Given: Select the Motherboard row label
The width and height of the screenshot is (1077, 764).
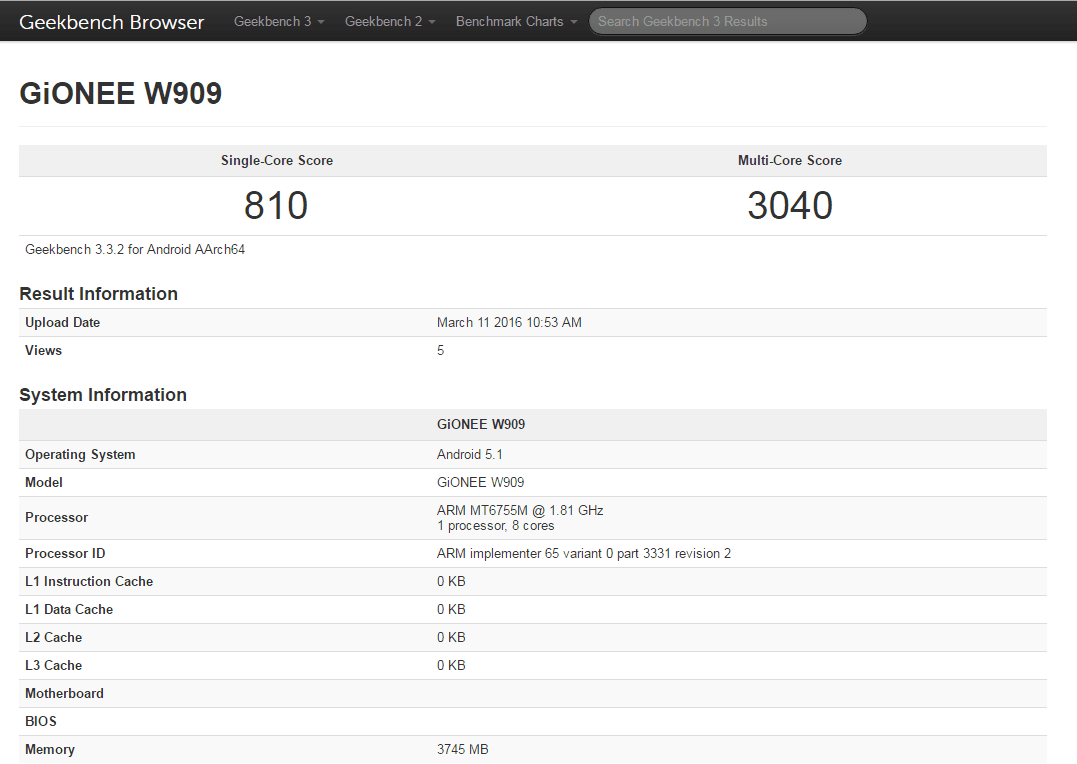Looking at the screenshot, I should coord(64,693).
